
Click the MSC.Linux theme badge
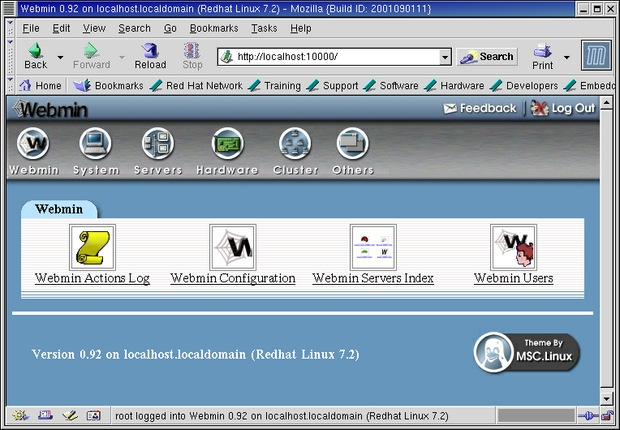[526, 352]
